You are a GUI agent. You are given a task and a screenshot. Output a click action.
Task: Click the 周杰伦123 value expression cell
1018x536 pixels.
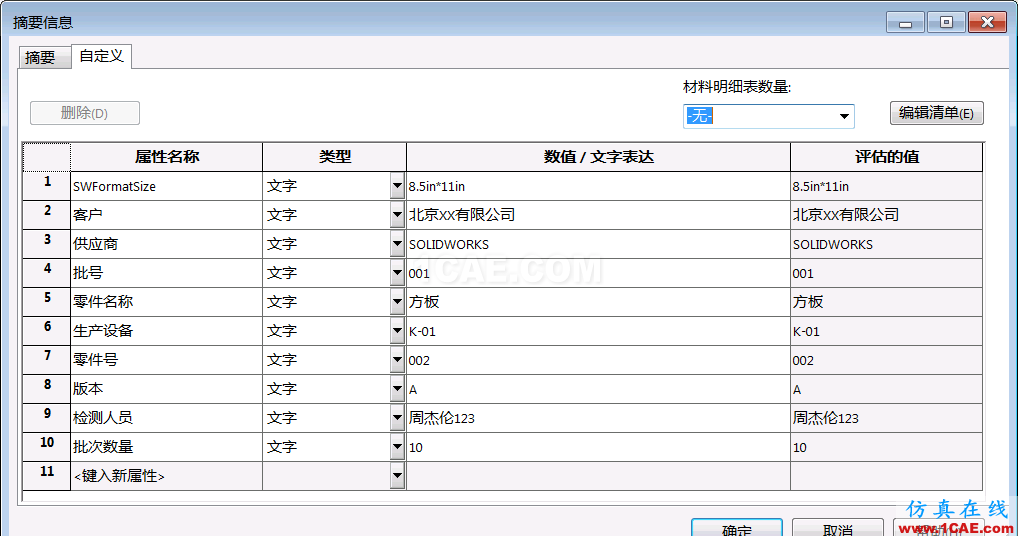coord(598,418)
